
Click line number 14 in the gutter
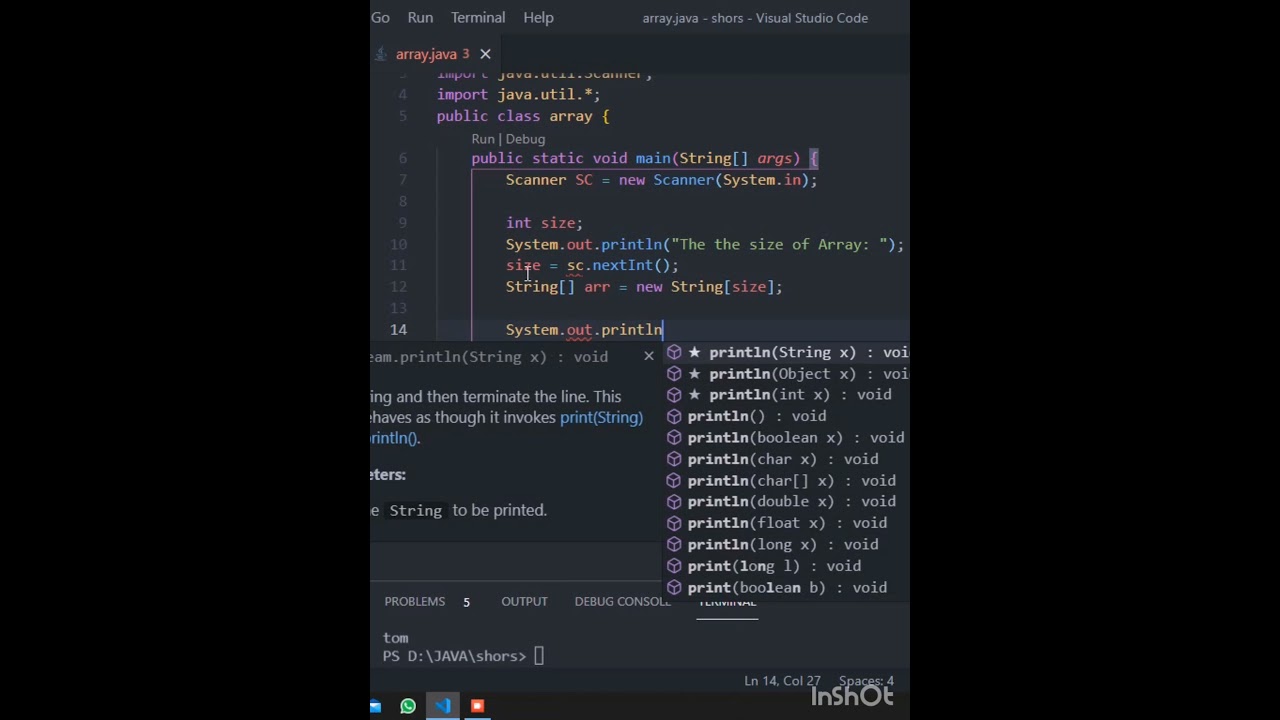(x=398, y=329)
